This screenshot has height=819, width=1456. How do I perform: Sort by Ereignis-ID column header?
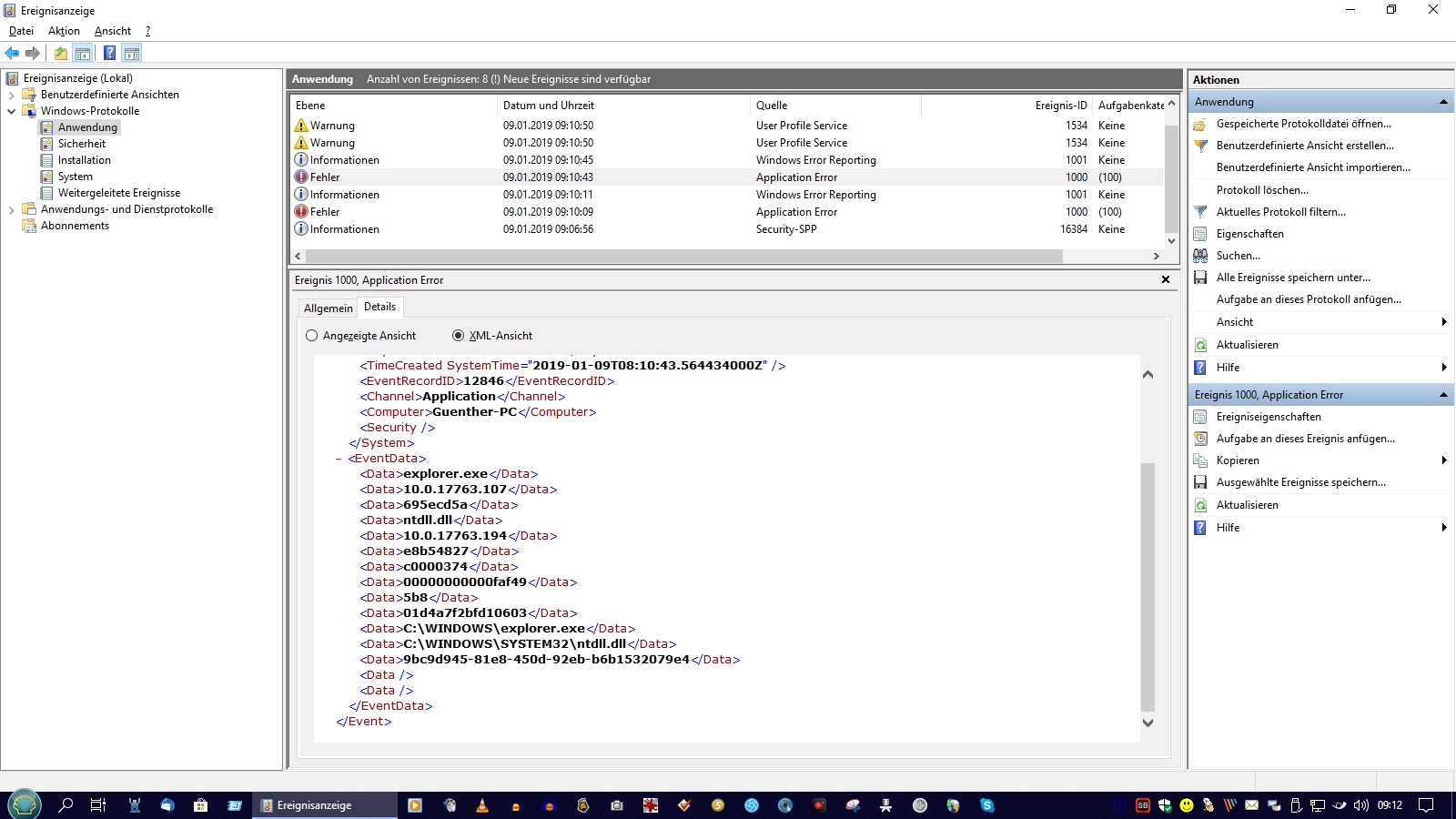1006,106
